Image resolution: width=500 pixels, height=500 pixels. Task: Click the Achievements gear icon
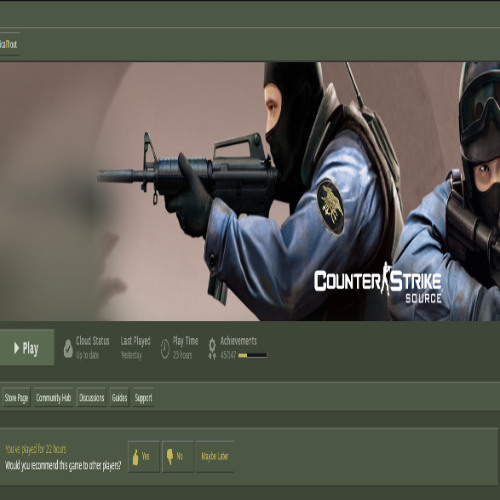[212, 348]
